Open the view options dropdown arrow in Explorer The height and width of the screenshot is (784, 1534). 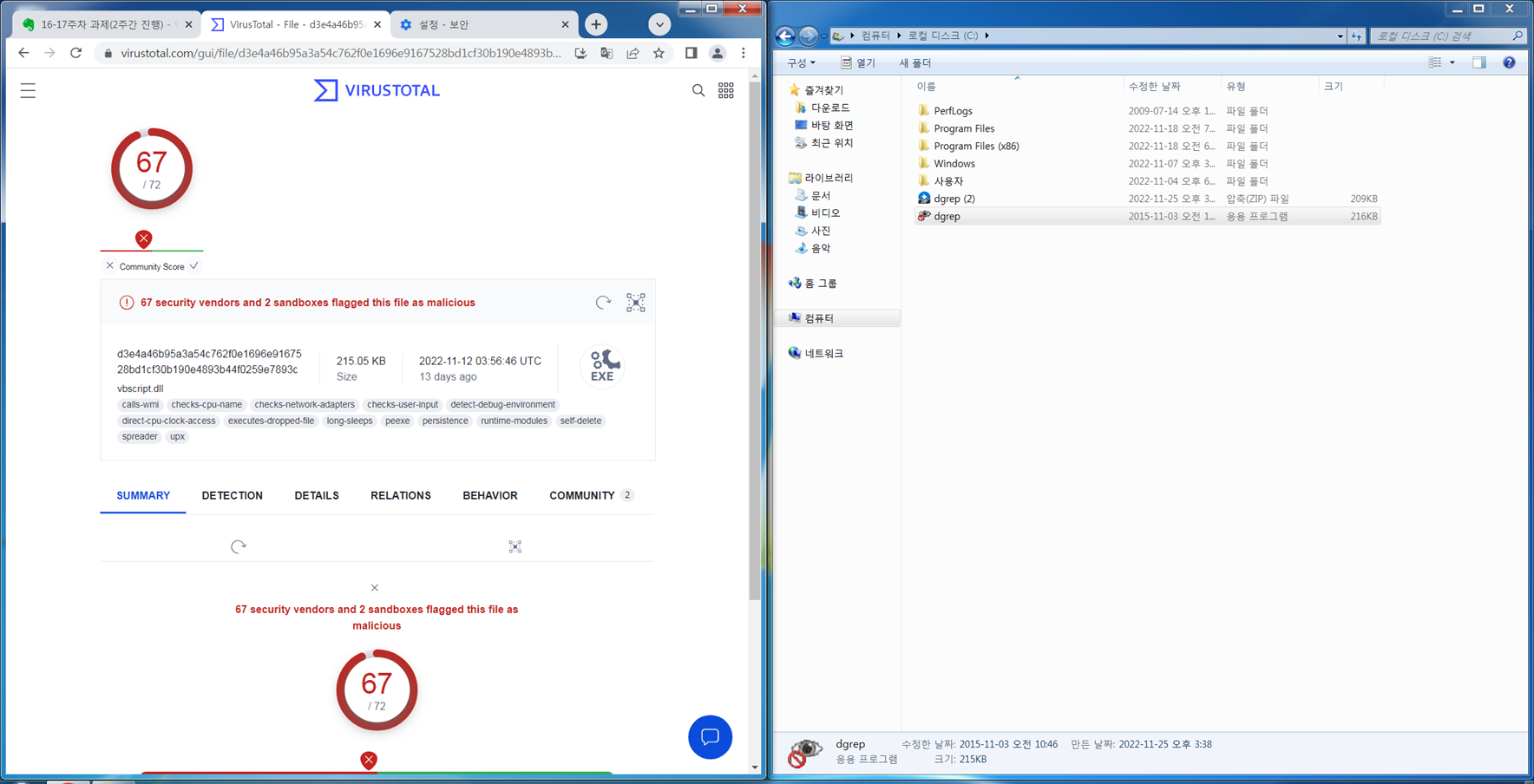pos(1452,62)
